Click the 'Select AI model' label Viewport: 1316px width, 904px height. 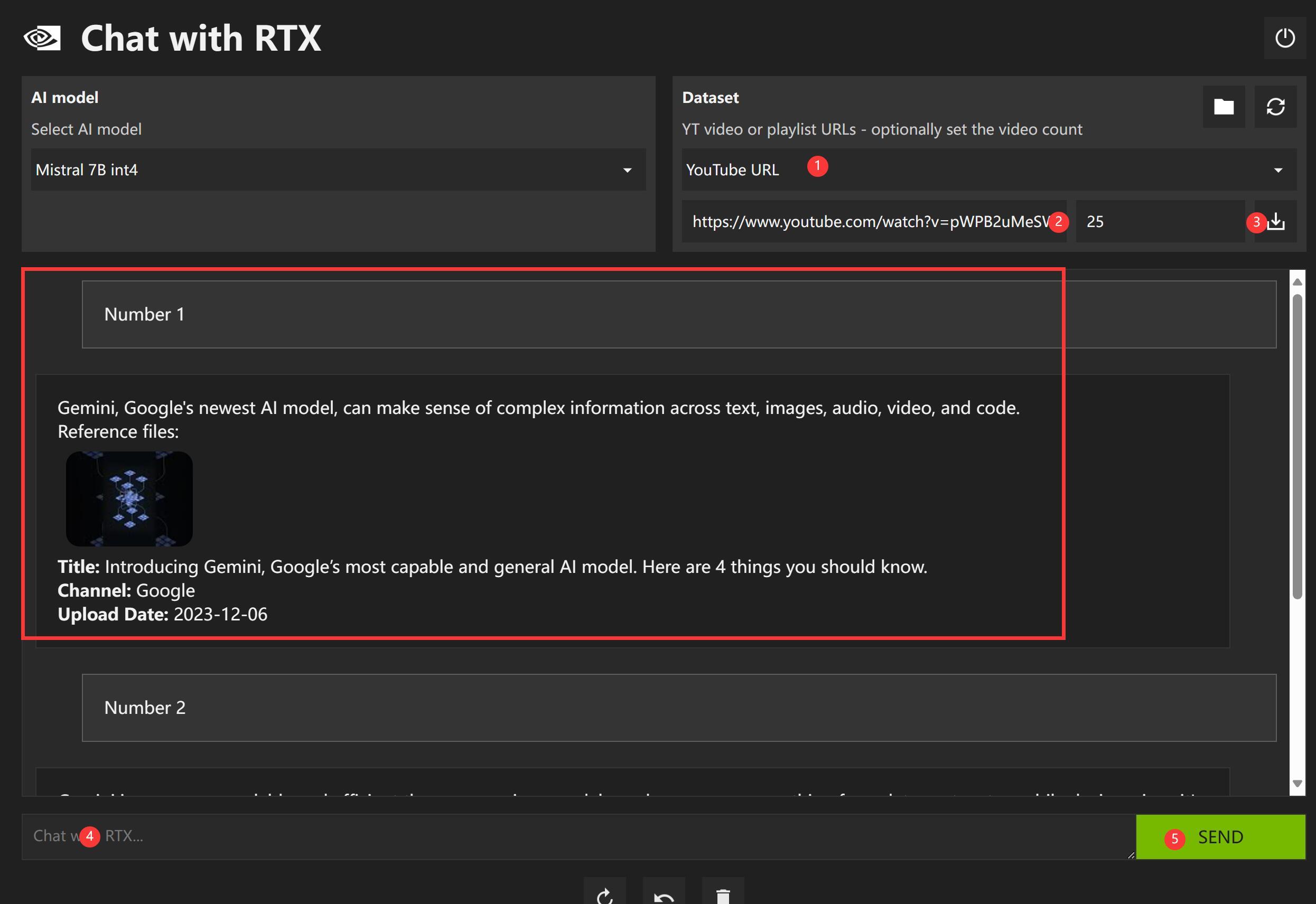pos(86,129)
